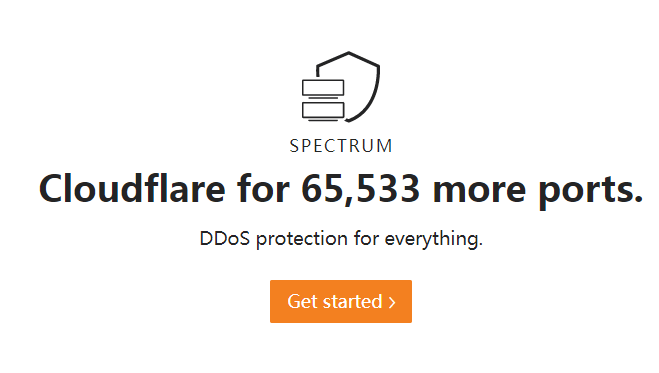Click the word protection in the subtitle
The image size is (659, 373).
tap(302, 239)
